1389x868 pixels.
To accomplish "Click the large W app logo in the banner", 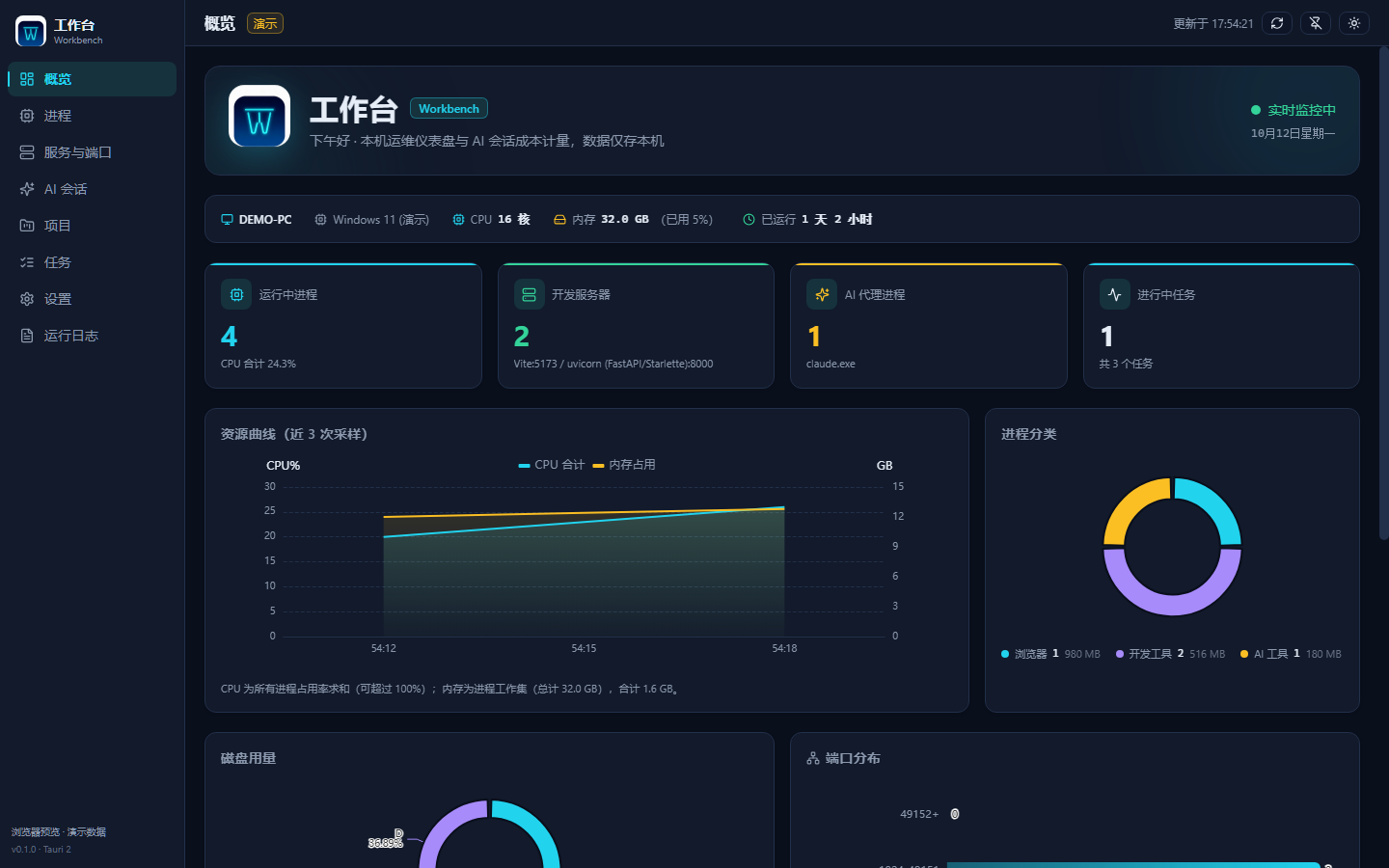I will [x=259, y=117].
